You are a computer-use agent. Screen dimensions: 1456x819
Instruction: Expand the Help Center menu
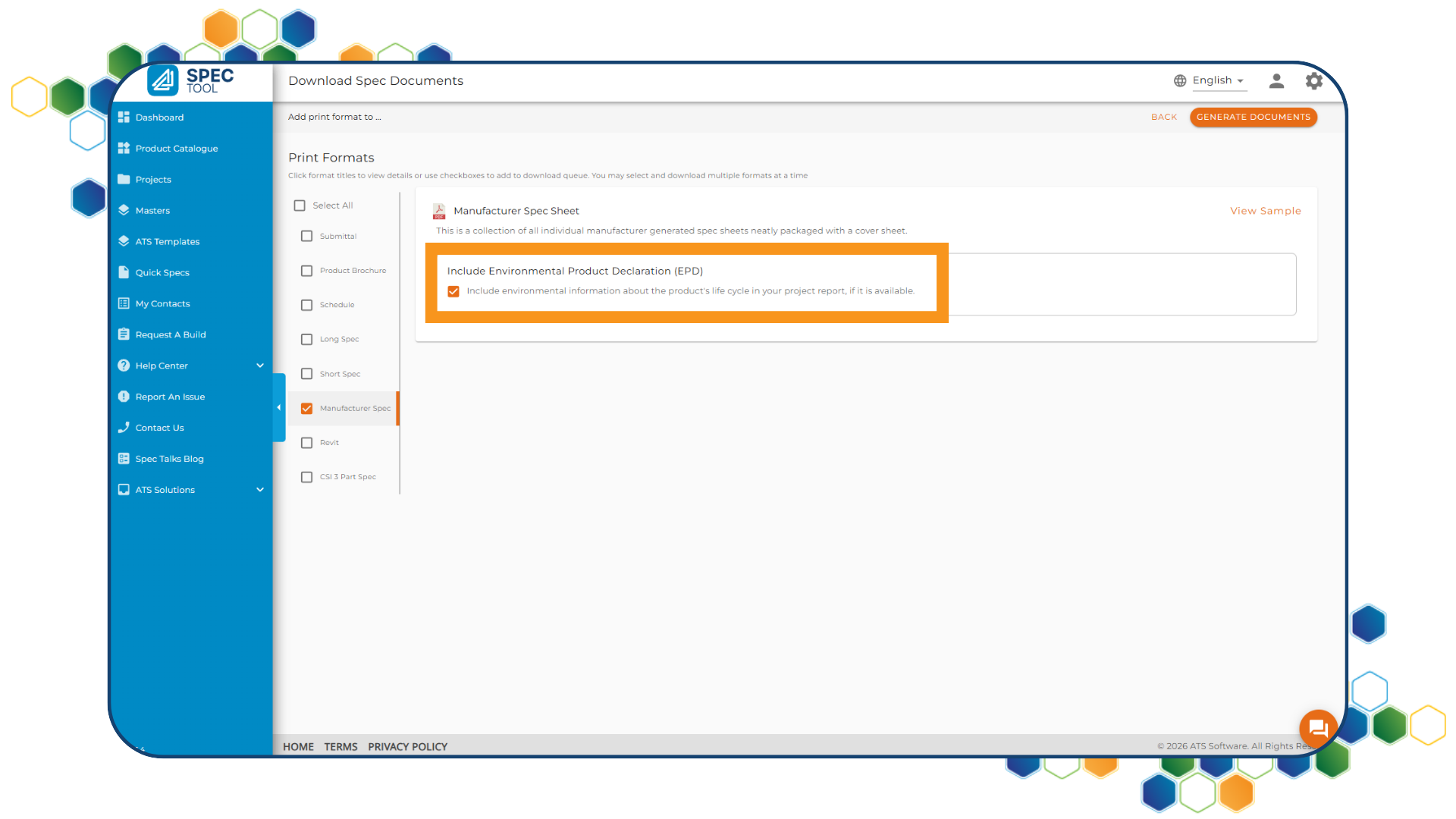click(260, 366)
